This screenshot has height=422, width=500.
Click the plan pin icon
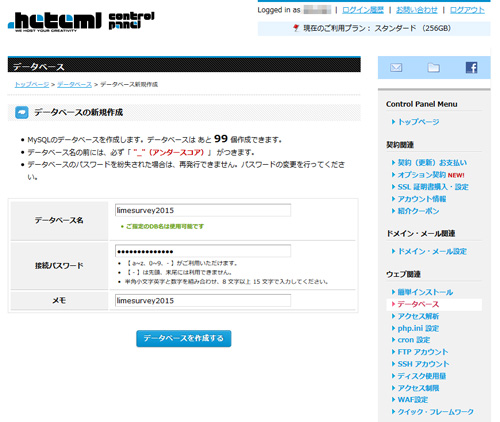(x=296, y=28)
